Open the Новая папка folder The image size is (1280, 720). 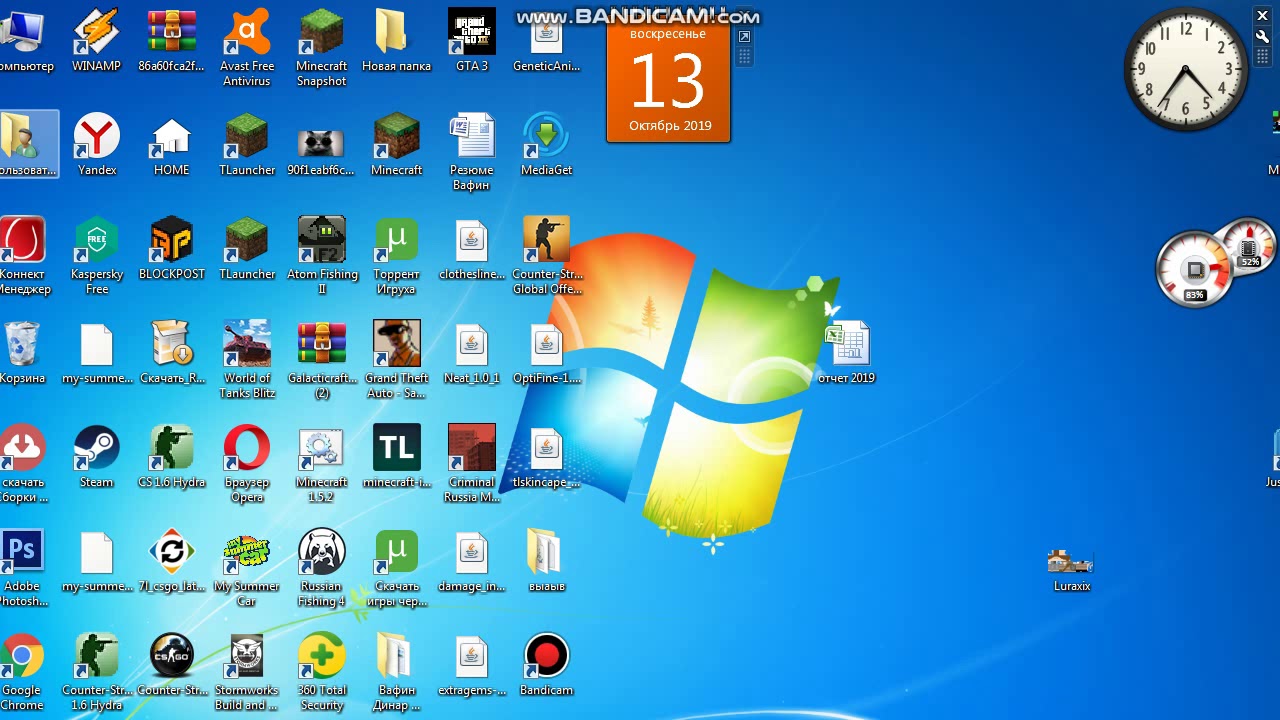click(397, 40)
